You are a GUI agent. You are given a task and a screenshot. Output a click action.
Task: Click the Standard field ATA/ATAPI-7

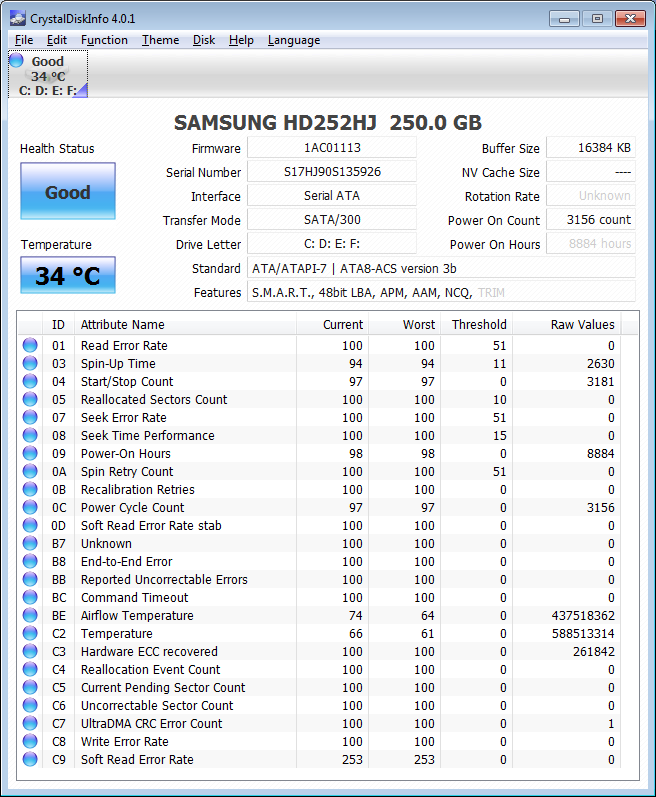click(441, 268)
